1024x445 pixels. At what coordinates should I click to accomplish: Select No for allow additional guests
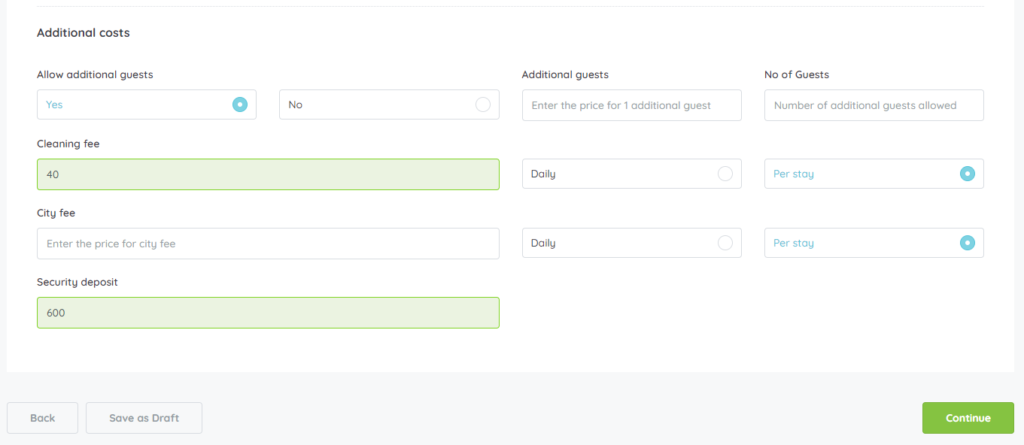[483, 104]
